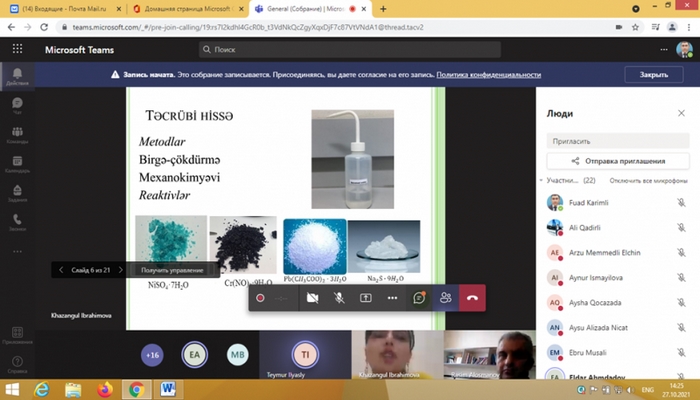This screenshot has width=700, height=400.
Task: Open the share screen tray
Action: 366,298
